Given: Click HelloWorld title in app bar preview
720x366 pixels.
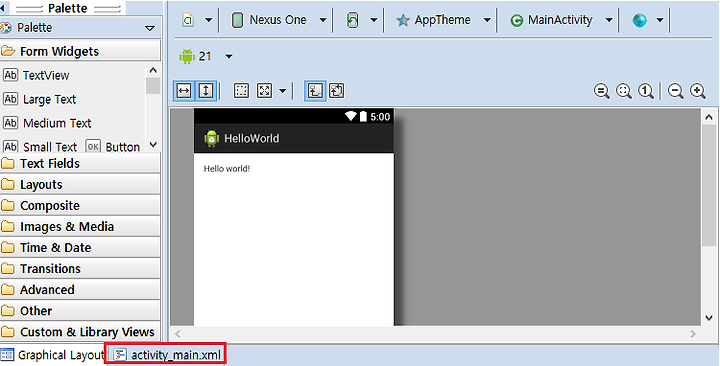Looking at the screenshot, I should [x=252, y=138].
